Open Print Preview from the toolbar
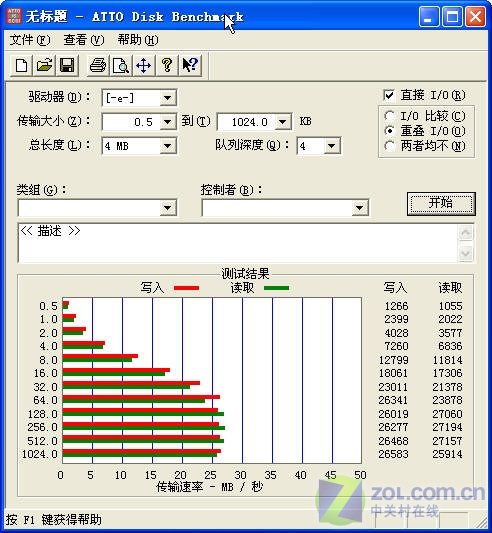The image size is (492, 533). click(x=121, y=65)
